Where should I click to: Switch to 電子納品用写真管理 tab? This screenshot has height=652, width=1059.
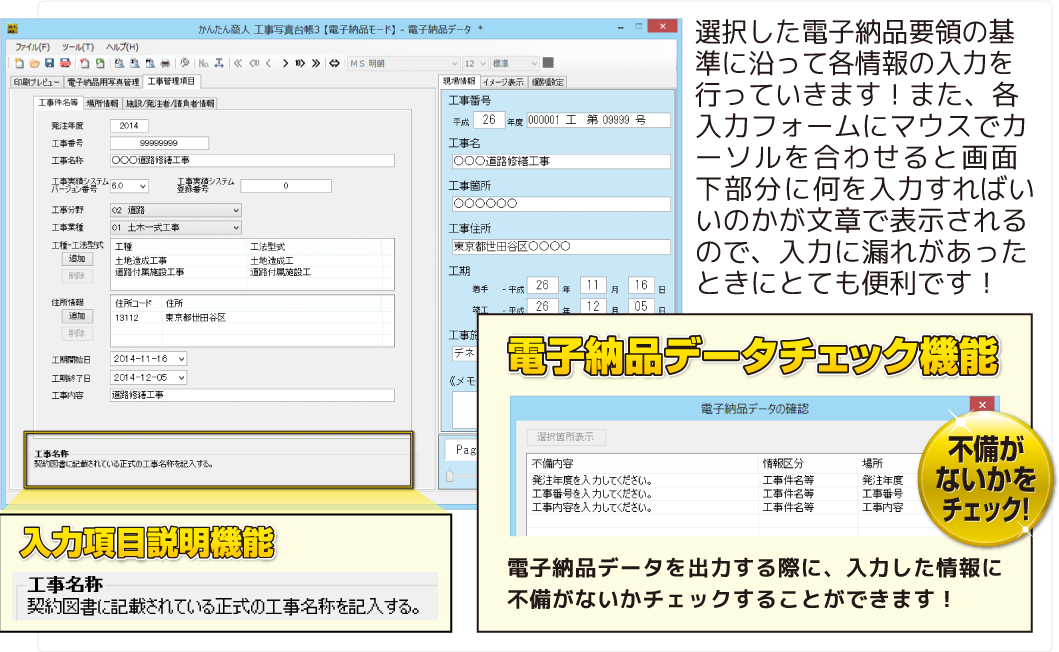(x=103, y=82)
